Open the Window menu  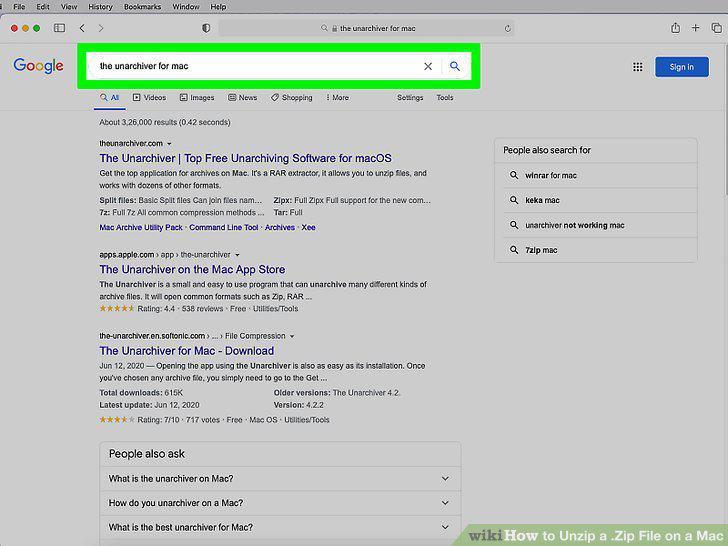pos(186,6)
